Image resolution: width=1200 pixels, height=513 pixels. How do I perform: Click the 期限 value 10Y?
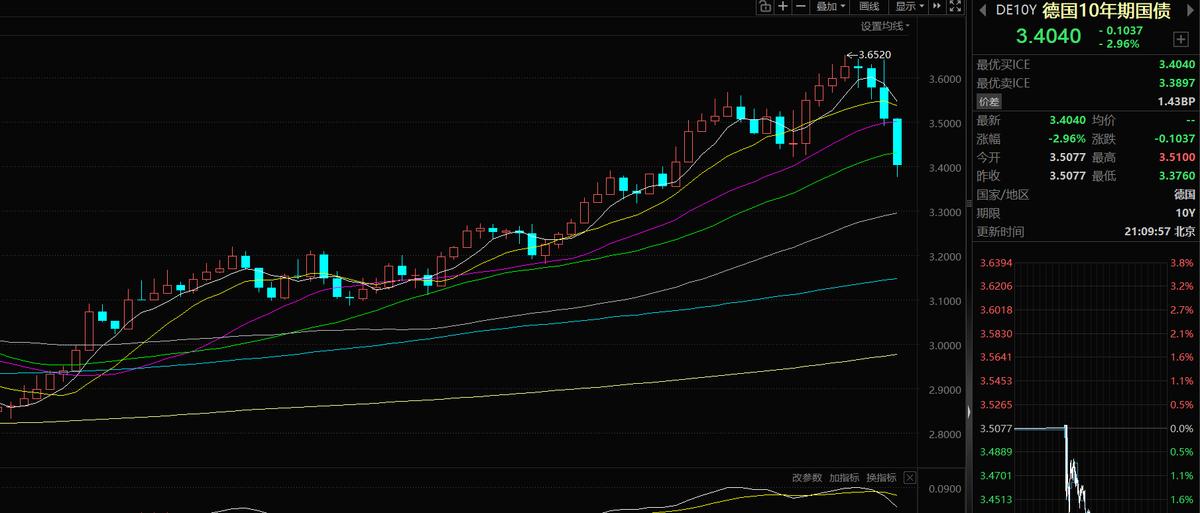(x=1185, y=213)
